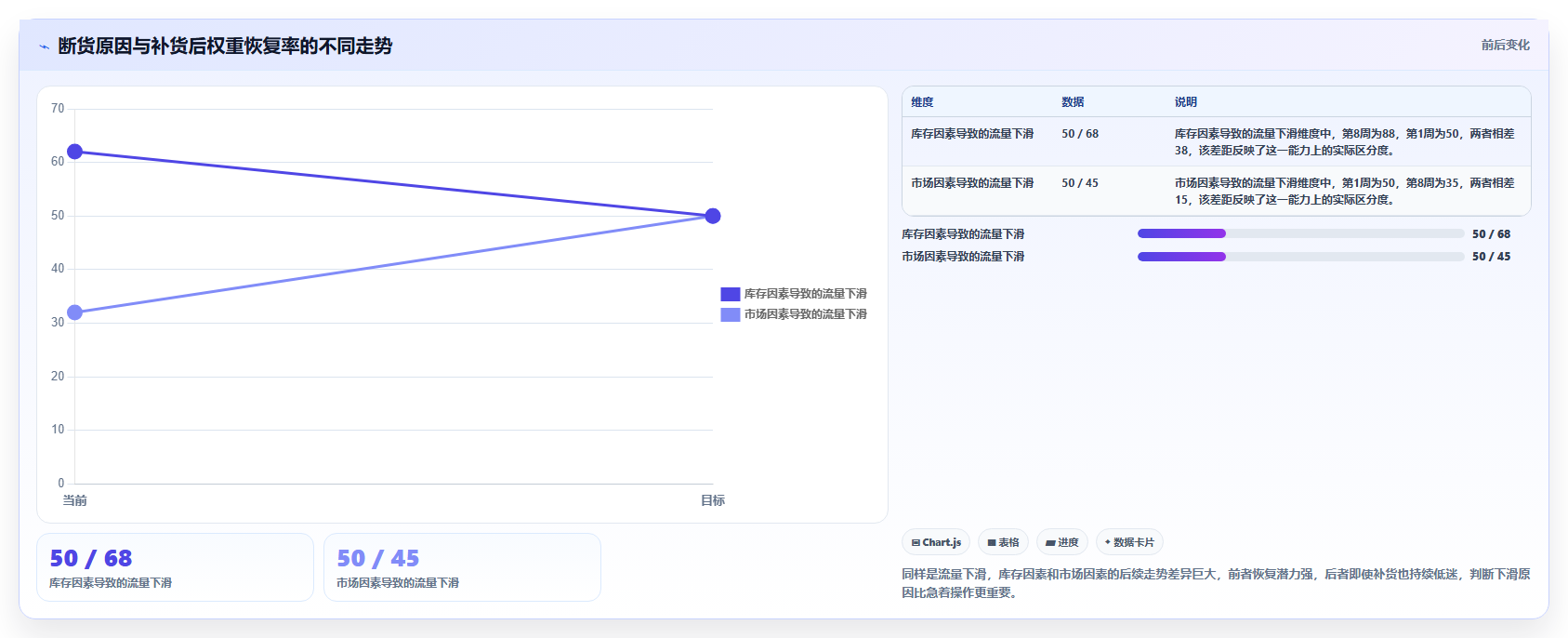The image size is (1568, 638).
Task: Click the trend icon beside the title
Action: [44, 47]
